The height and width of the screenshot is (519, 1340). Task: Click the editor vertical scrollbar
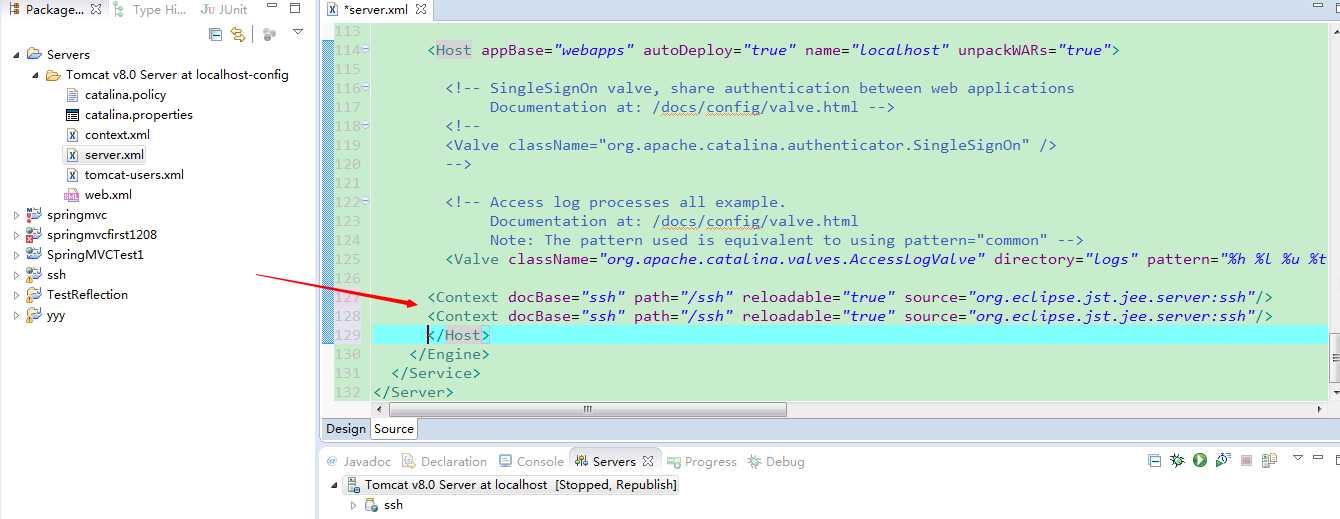coord(1334,358)
